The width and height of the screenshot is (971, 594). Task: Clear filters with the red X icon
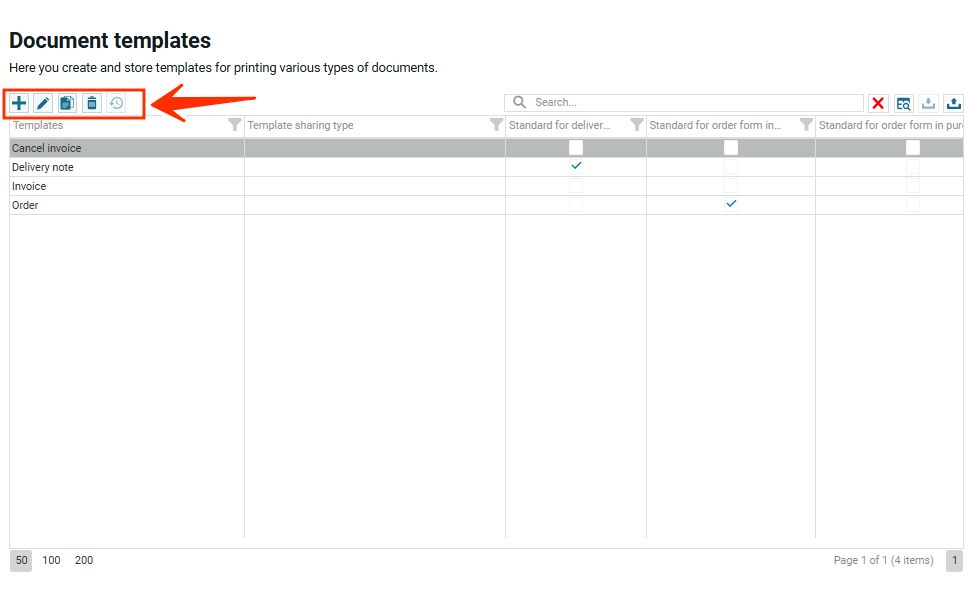click(878, 103)
